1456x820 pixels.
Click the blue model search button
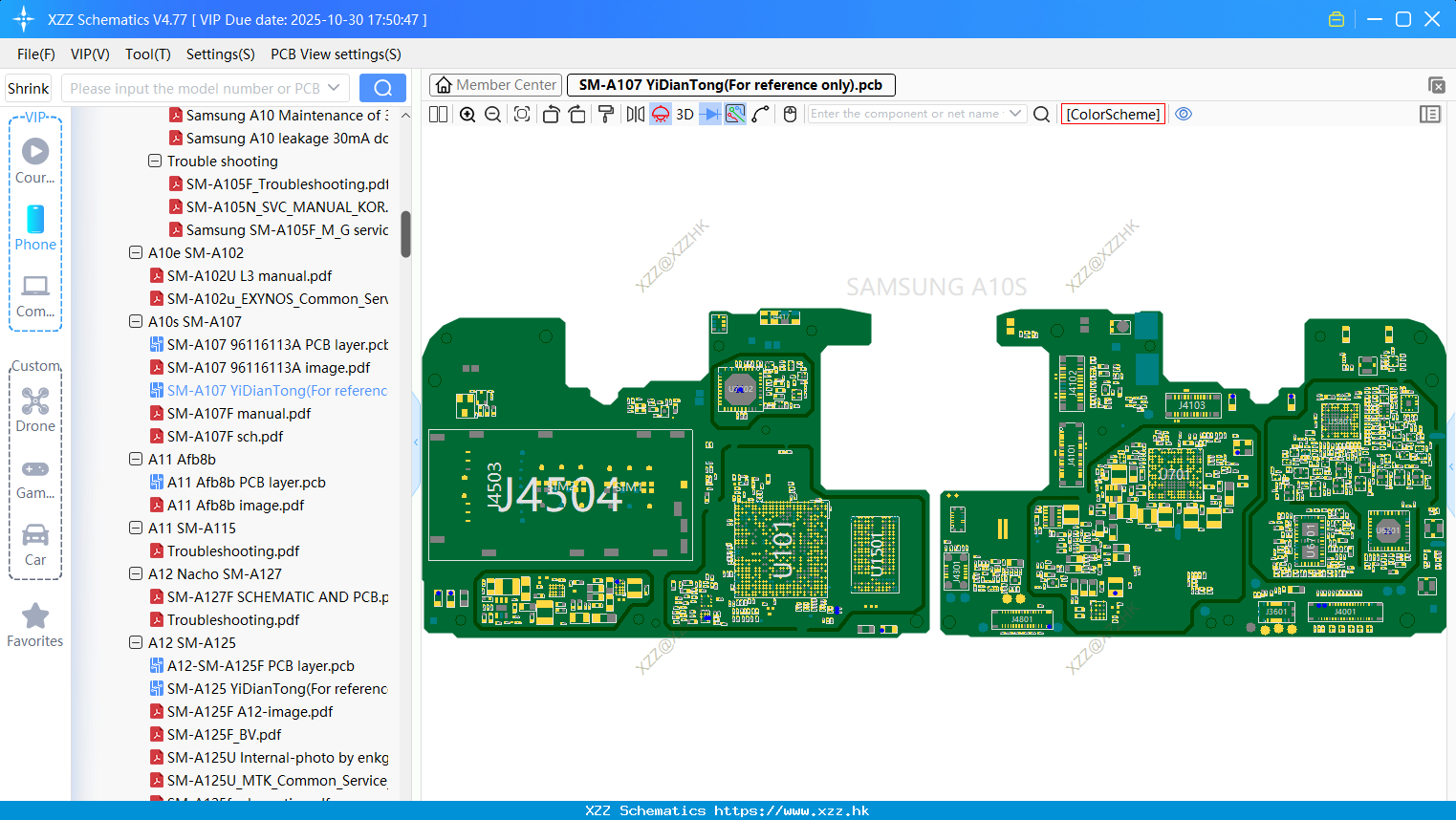[382, 88]
